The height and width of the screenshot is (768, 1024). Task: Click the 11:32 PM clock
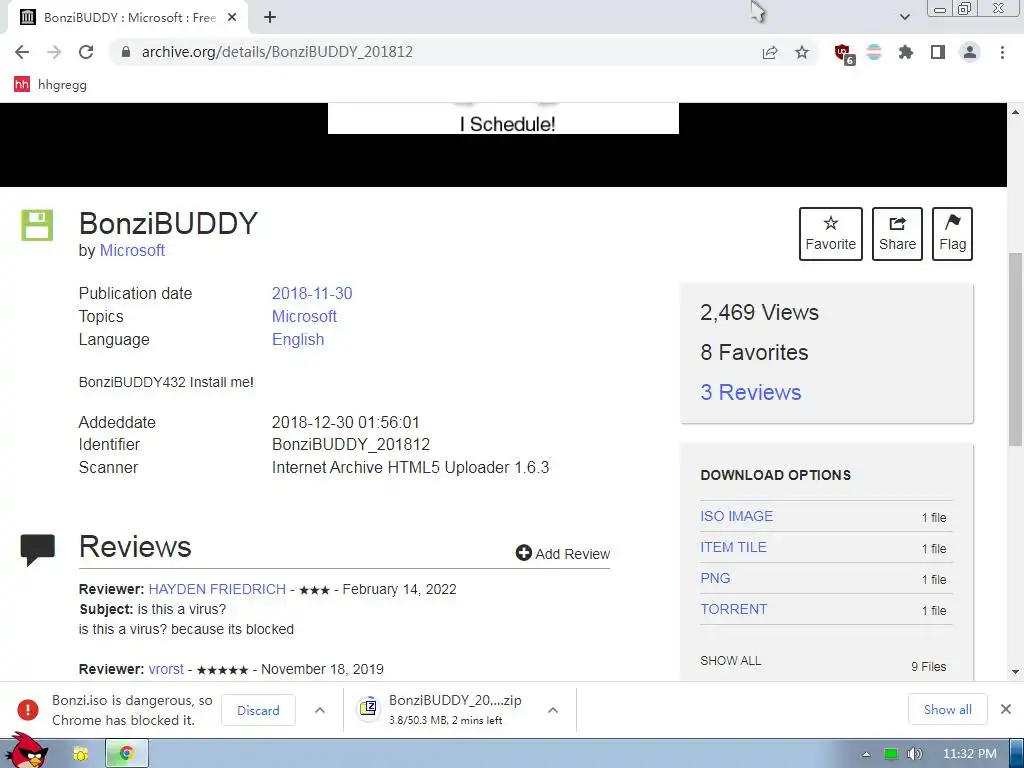[x=970, y=754]
